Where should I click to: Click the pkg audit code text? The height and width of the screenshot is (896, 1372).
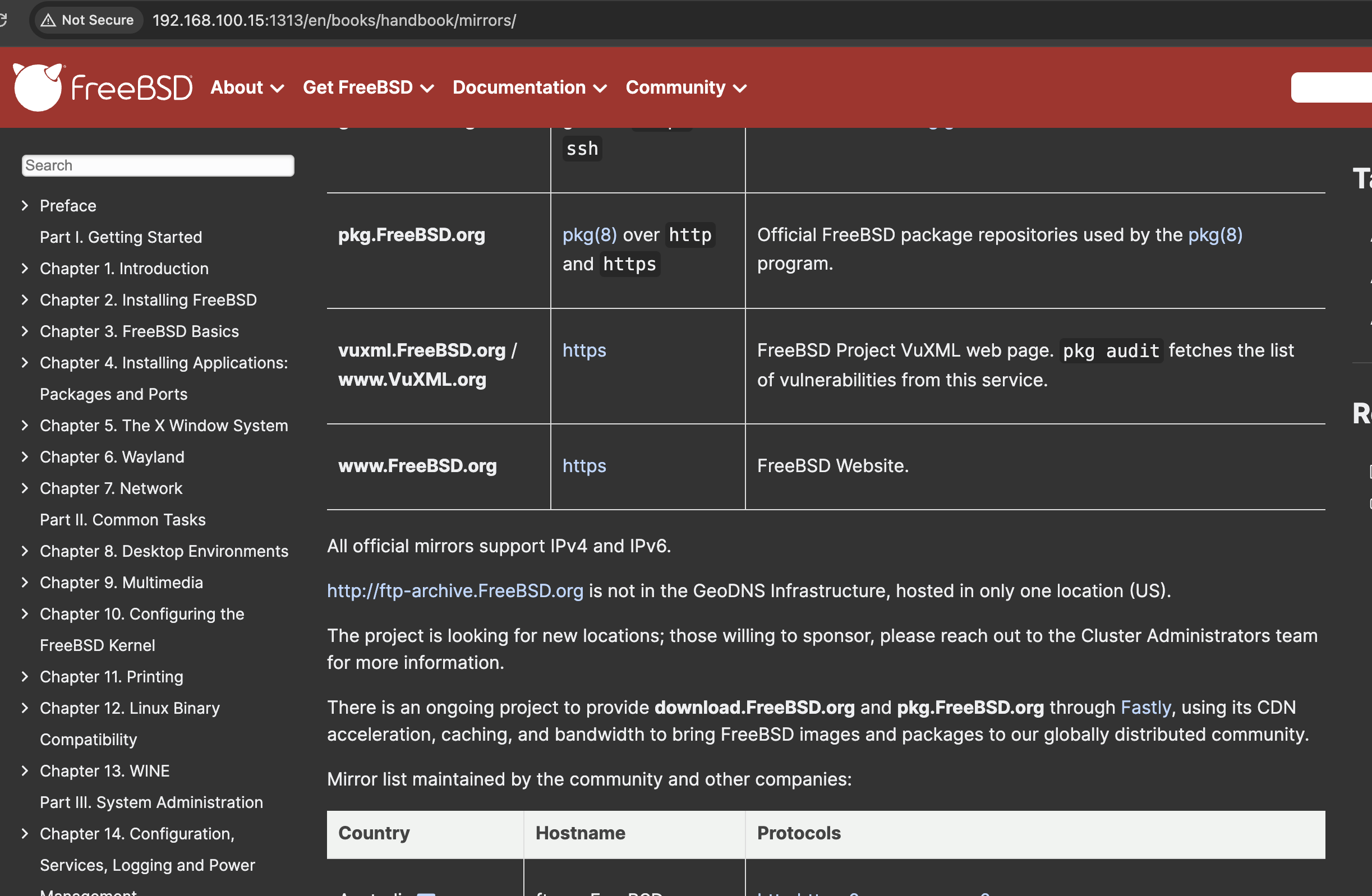pyautogui.click(x=1111, y=351)
